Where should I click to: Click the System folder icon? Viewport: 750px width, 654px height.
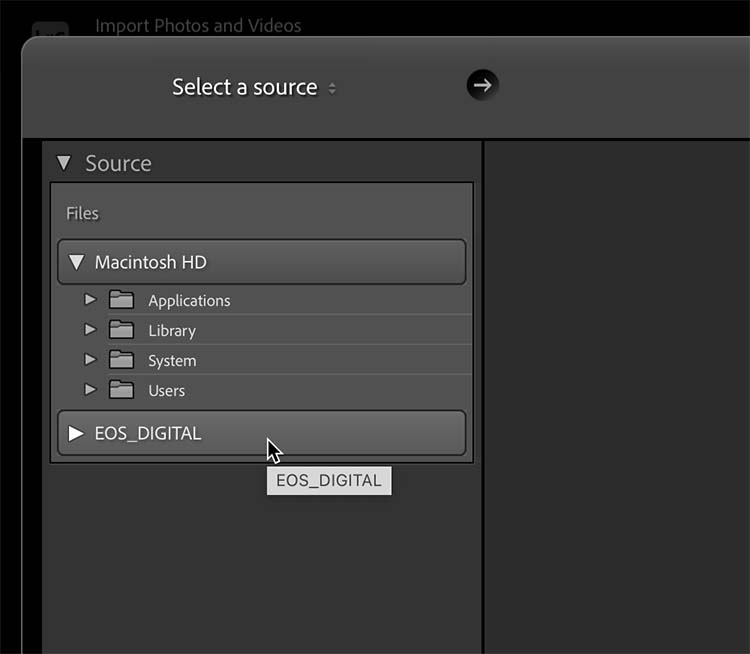coord(121,360)
